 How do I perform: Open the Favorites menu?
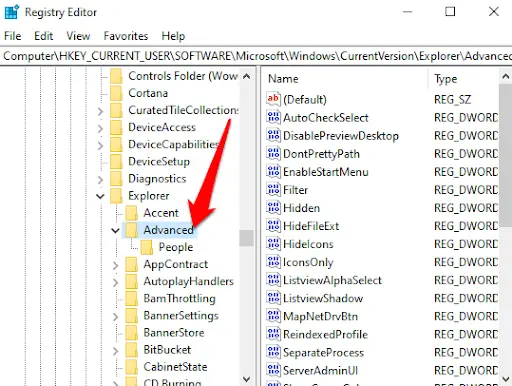click(x=126, y=36)
